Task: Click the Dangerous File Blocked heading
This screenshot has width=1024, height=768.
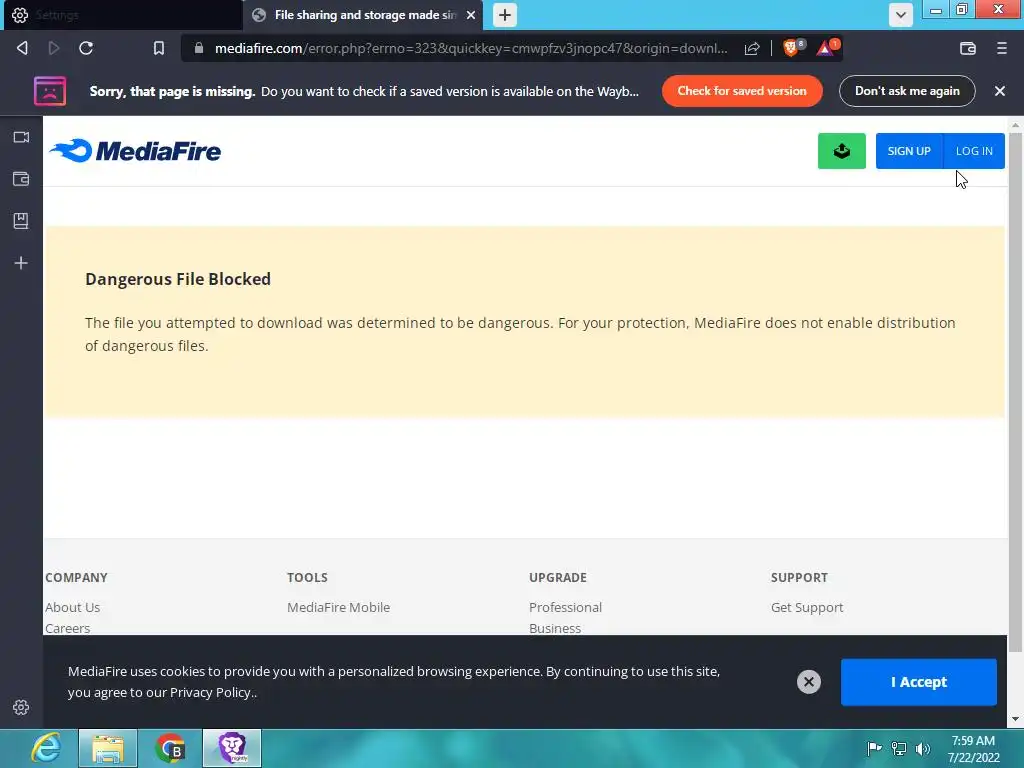Action: coord(178,279)
